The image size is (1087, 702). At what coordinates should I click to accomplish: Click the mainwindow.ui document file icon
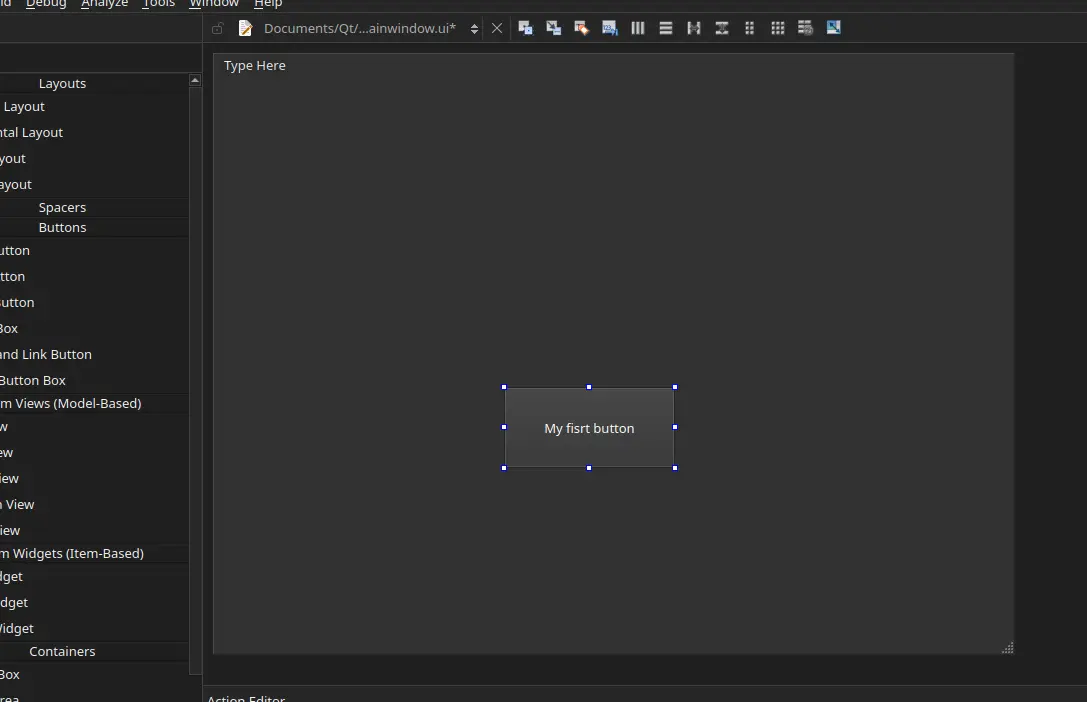tap(245, 28)
